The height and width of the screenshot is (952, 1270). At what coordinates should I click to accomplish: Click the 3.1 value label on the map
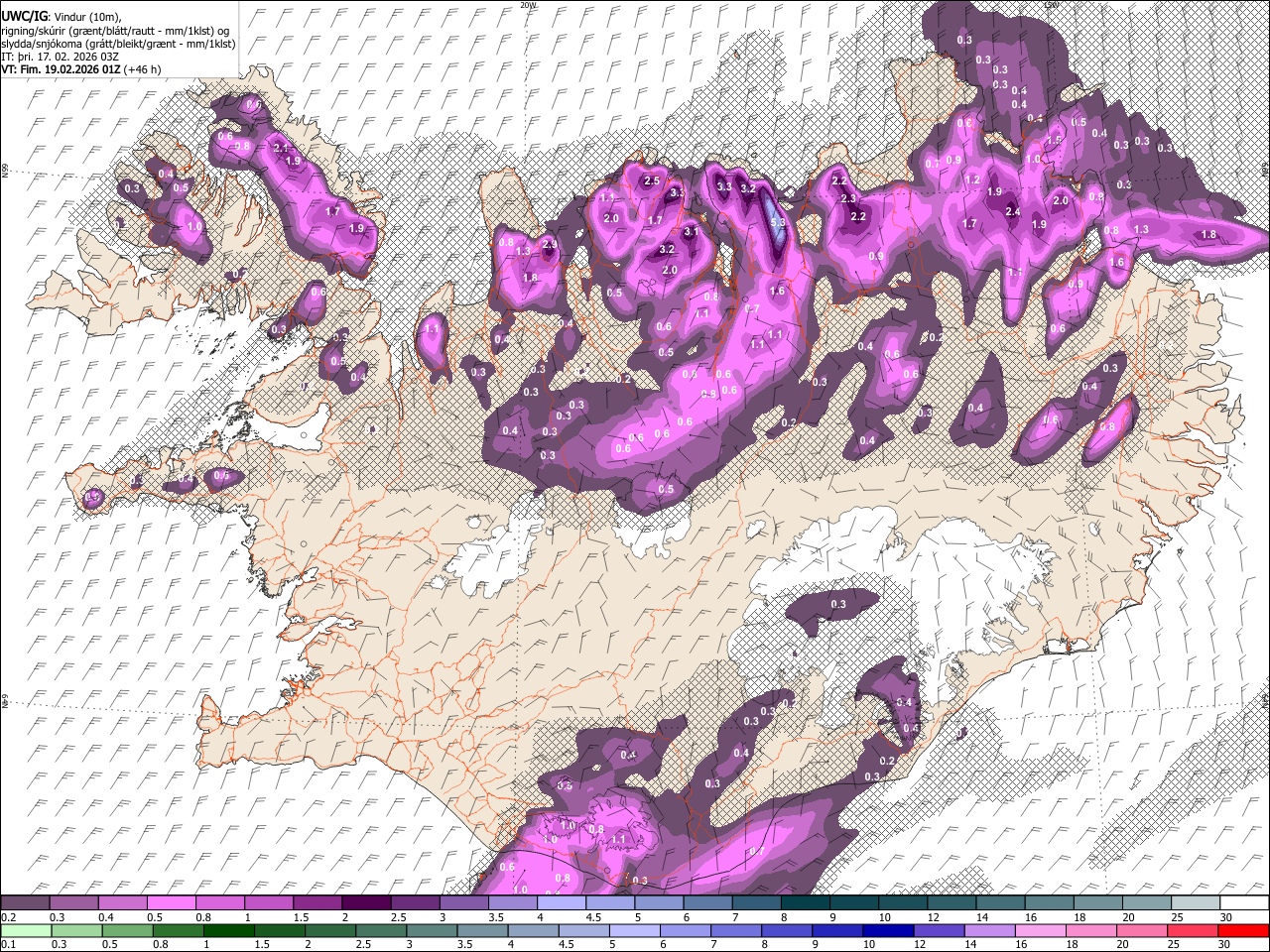691,232
